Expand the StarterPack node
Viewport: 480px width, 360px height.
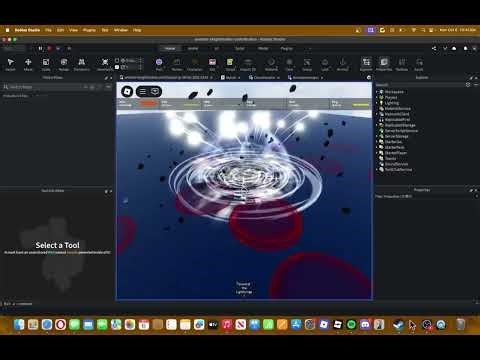[x=378, y=147]
